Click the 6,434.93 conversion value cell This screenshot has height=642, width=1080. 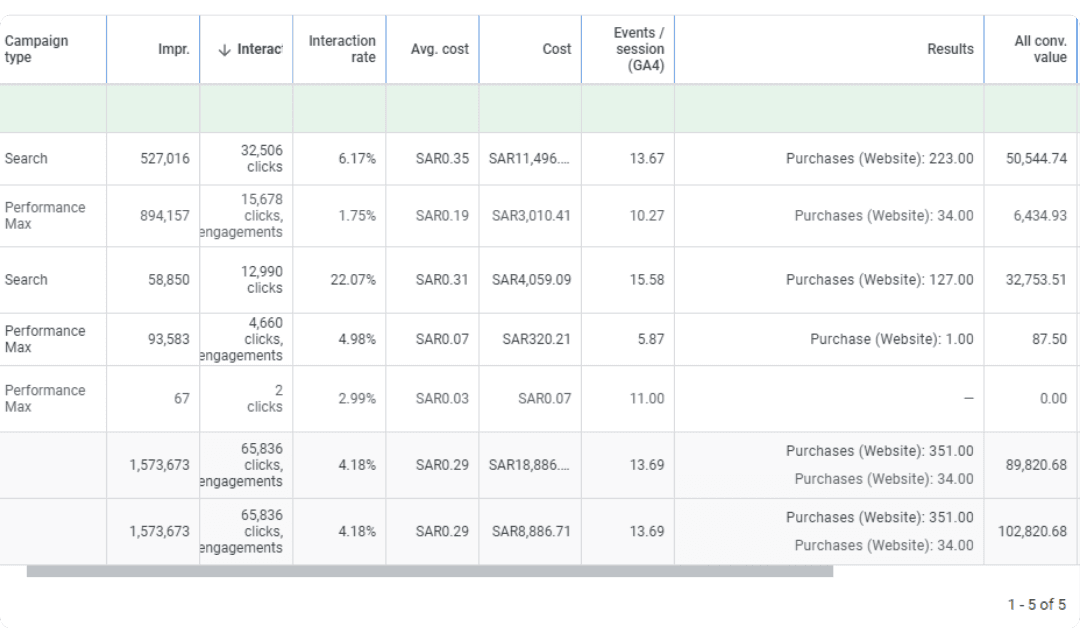(x=1039, y=216)
